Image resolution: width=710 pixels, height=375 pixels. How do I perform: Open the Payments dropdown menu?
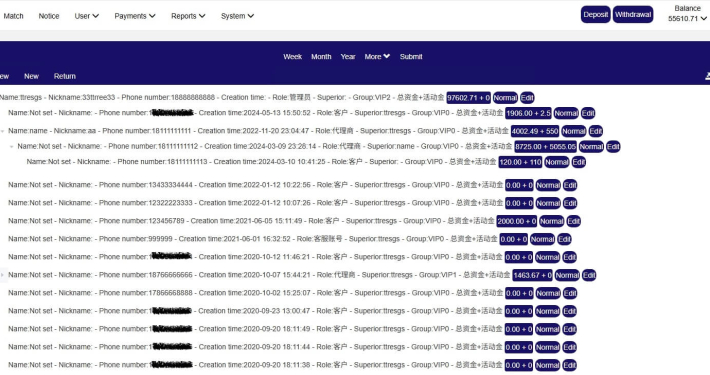click(x=134, y=16)
